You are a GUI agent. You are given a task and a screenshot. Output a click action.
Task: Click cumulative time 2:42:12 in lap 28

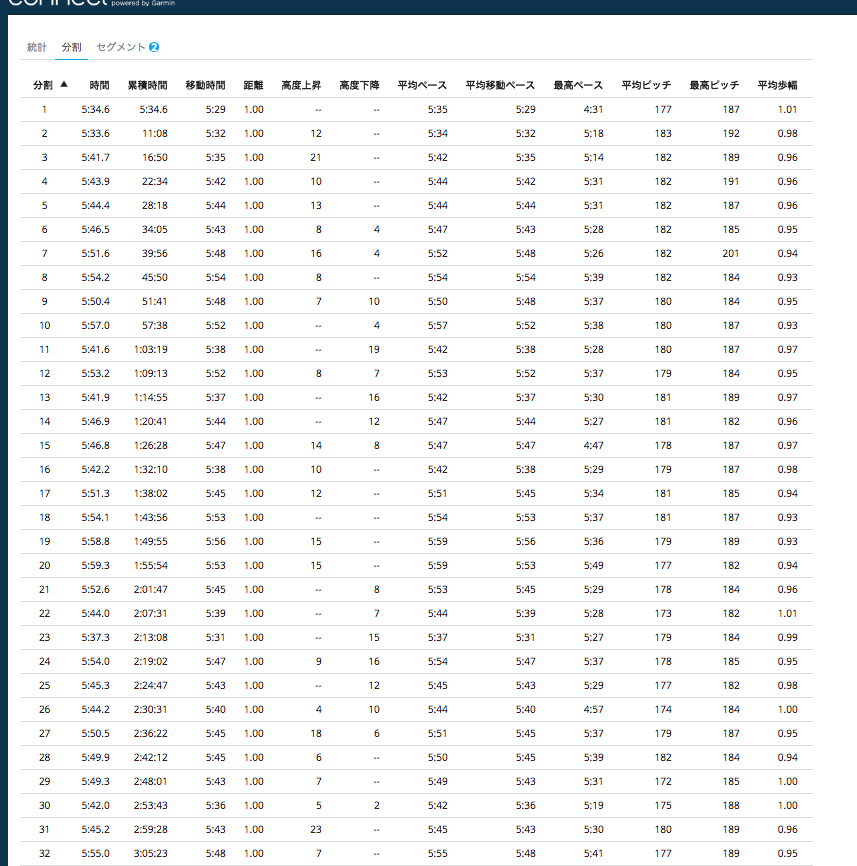[x=151, y=758]
